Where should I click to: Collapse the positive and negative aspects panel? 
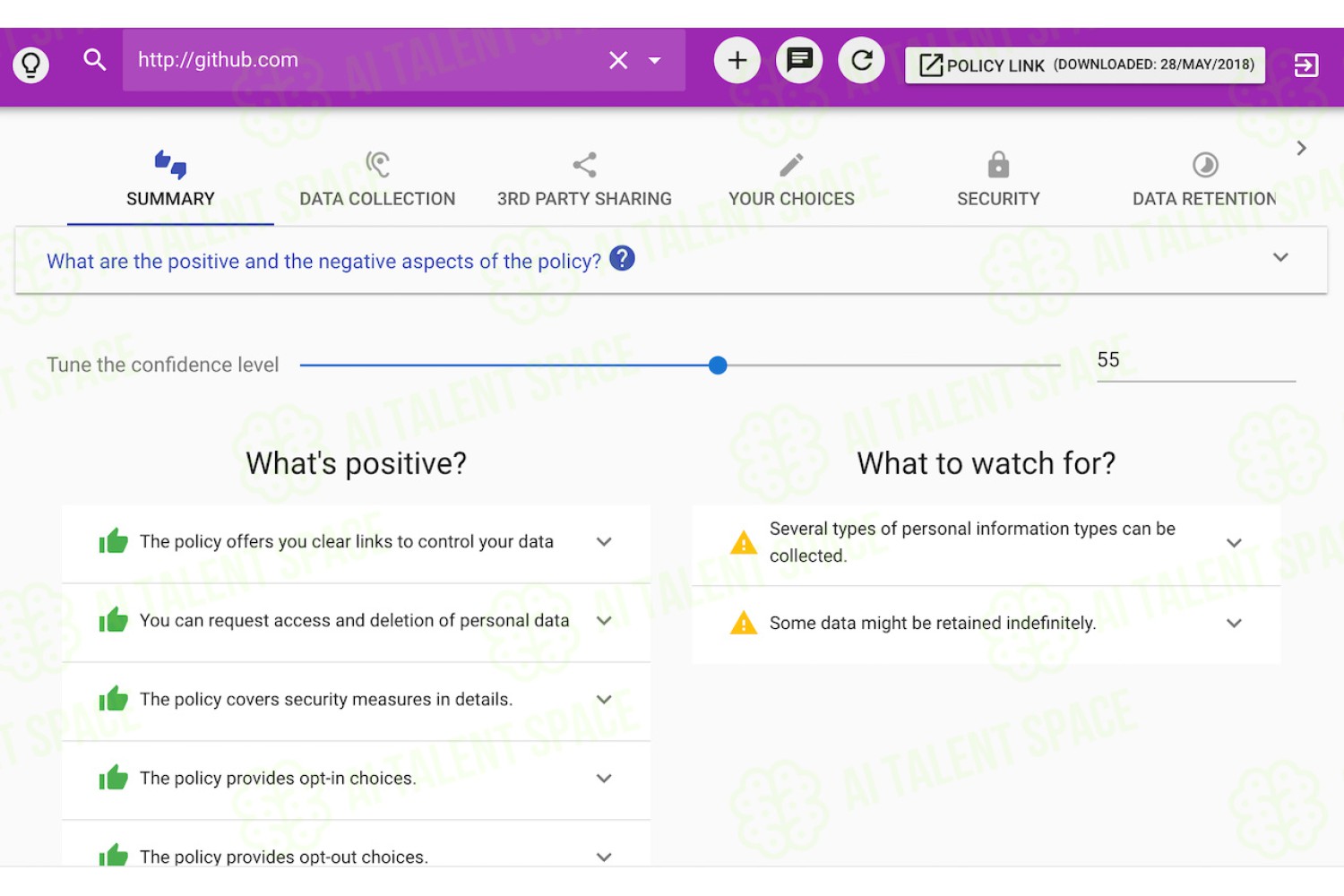tap(1280, 257)
